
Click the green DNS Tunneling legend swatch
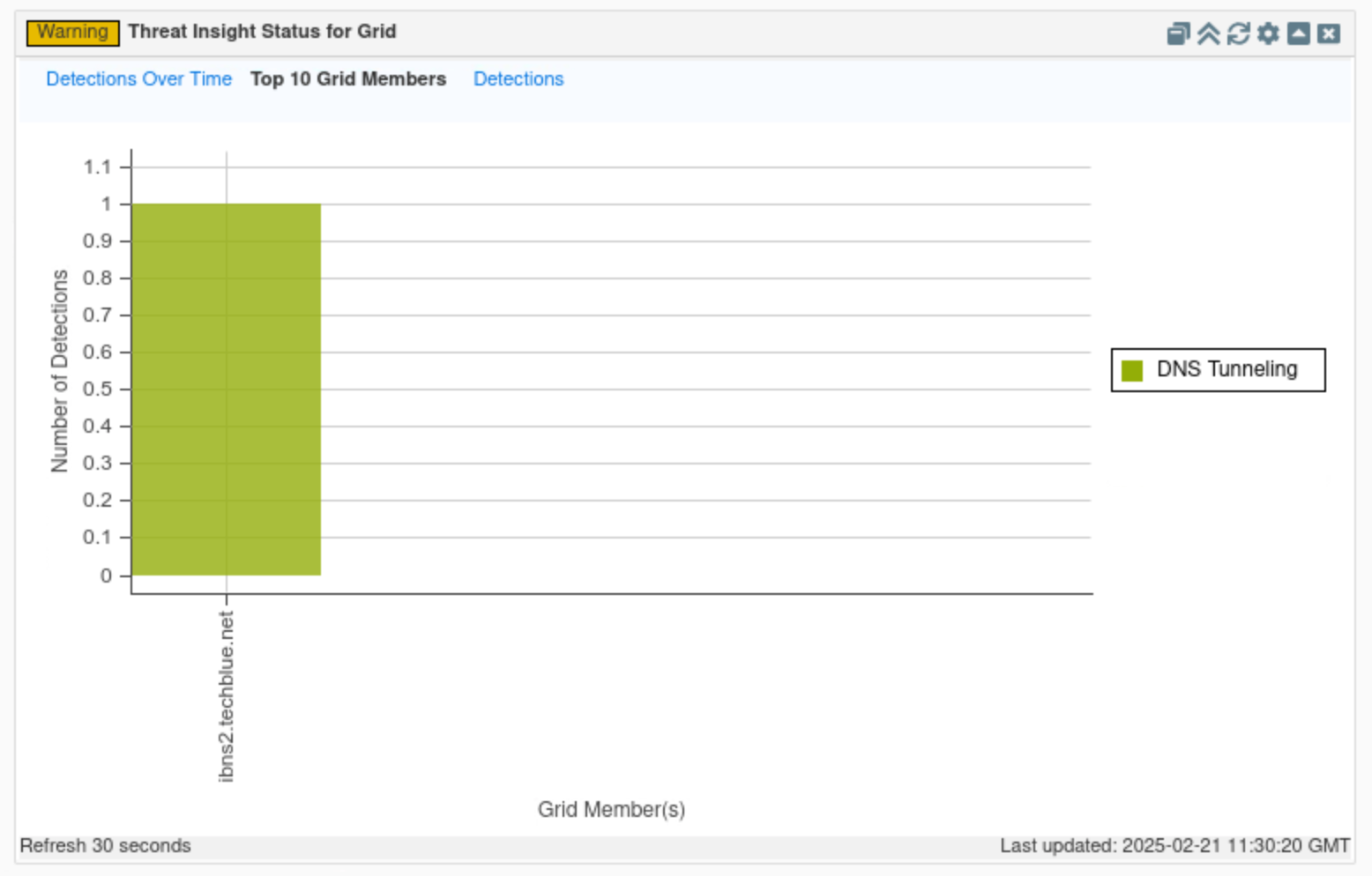click(1132, 370)
